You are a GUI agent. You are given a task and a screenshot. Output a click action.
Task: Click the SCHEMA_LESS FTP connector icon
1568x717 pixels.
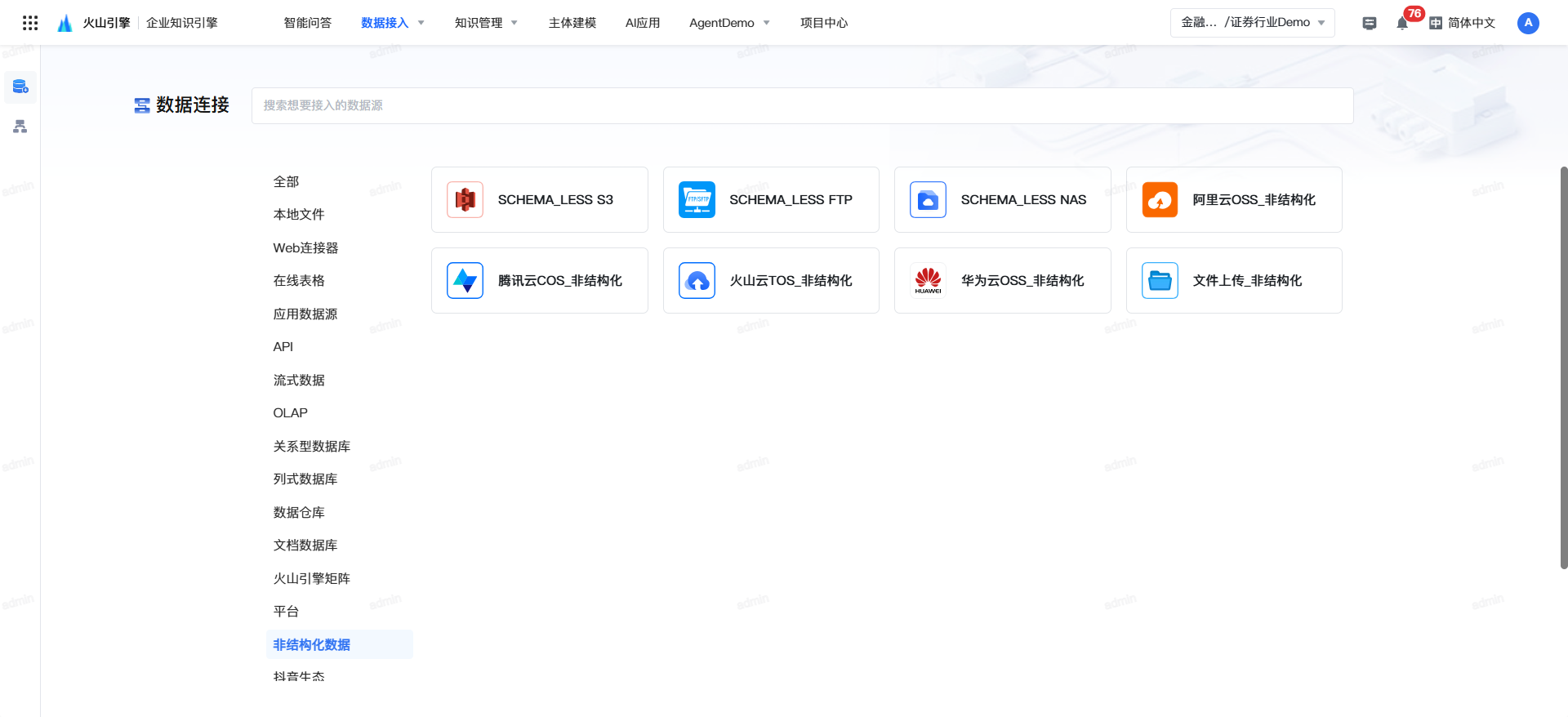coord(697,200)
